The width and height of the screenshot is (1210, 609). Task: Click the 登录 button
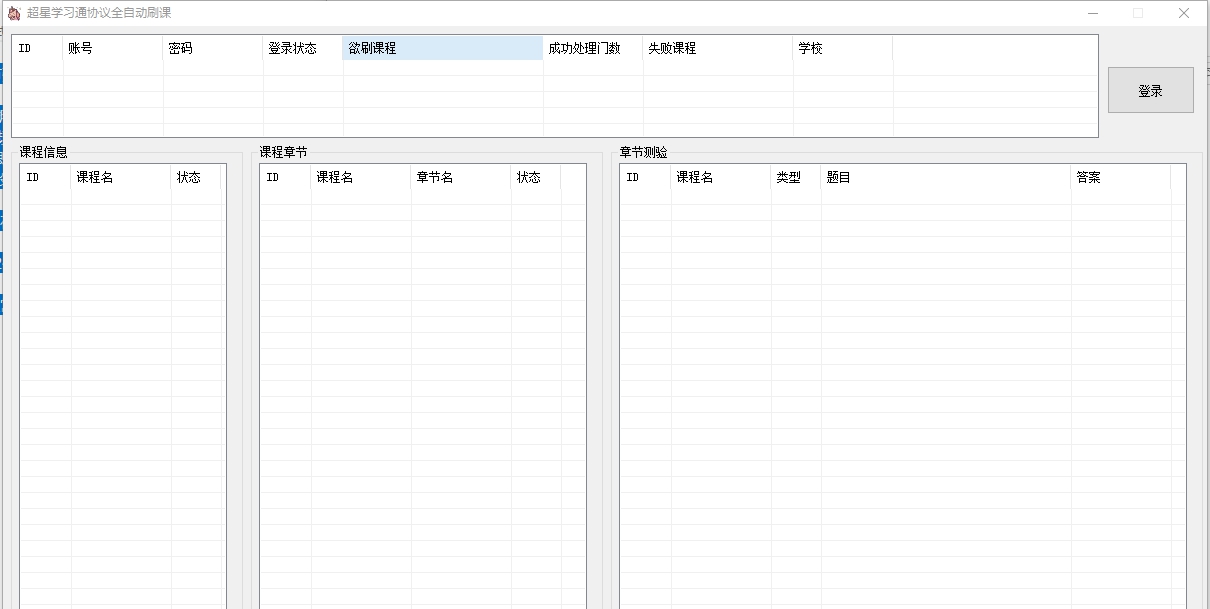(x=1150, y=89)
